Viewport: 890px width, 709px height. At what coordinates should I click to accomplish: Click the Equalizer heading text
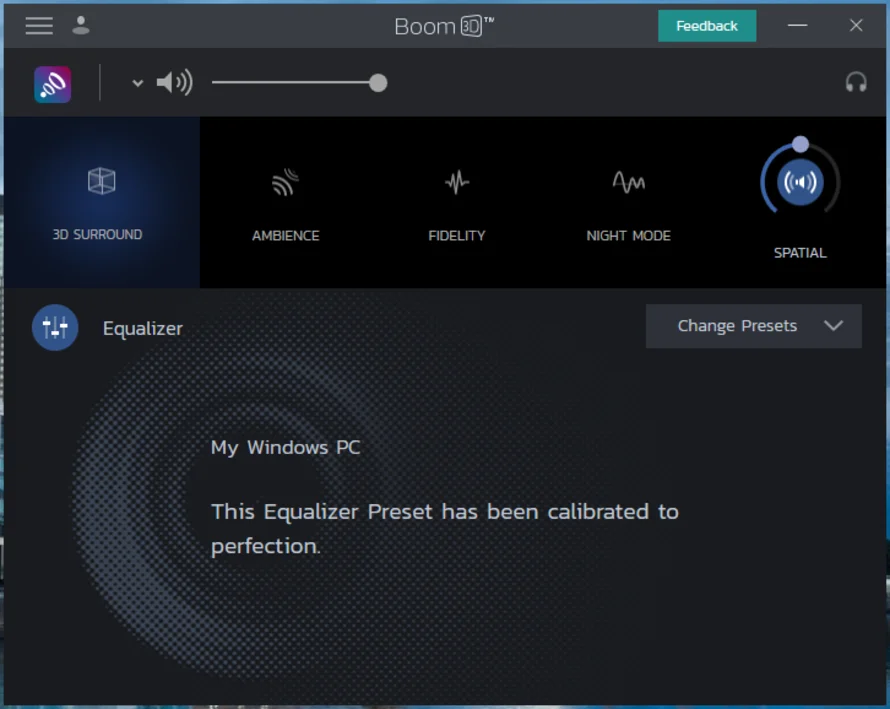(x=143, y=329)
